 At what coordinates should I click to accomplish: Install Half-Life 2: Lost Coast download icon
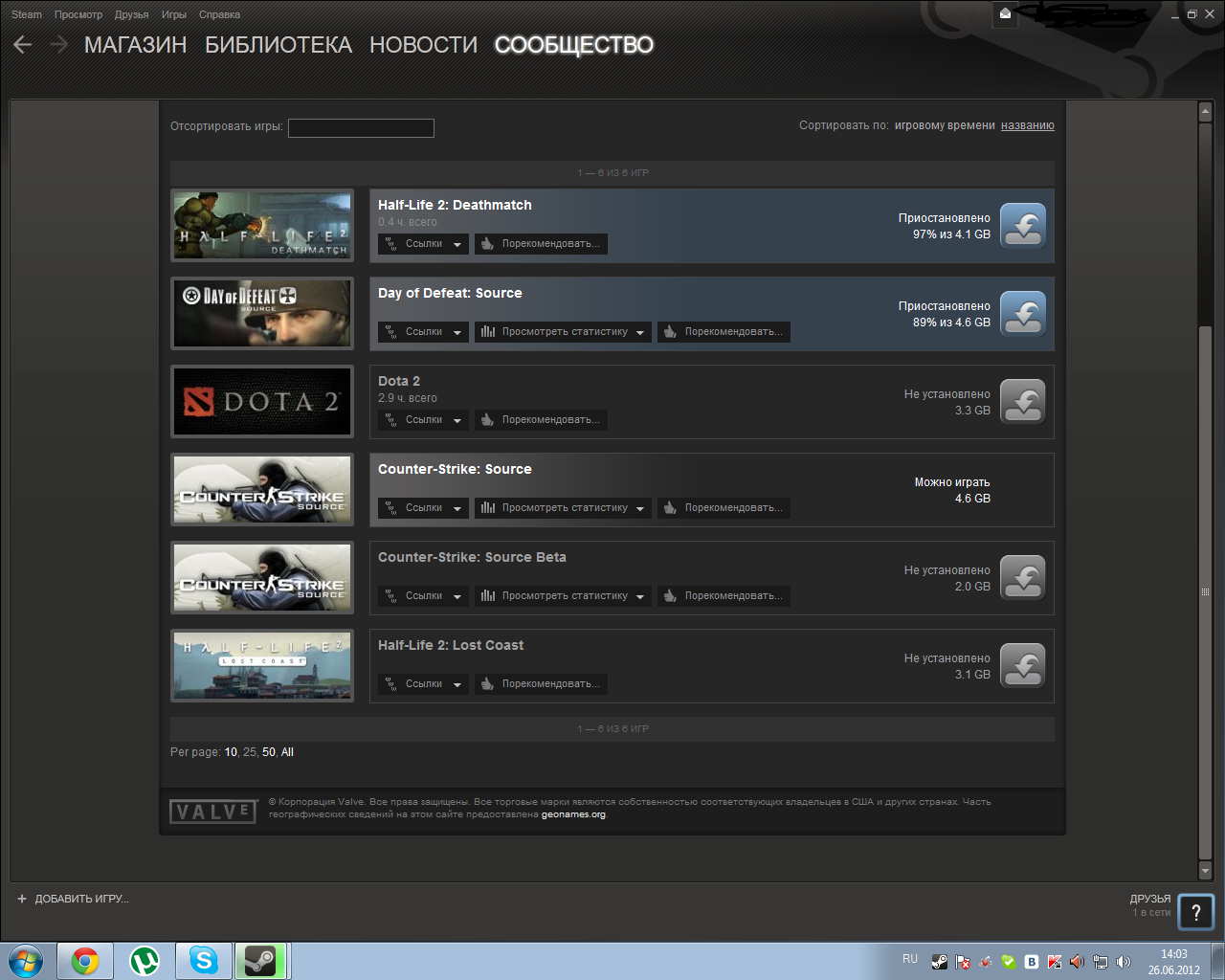[1023, 666]
